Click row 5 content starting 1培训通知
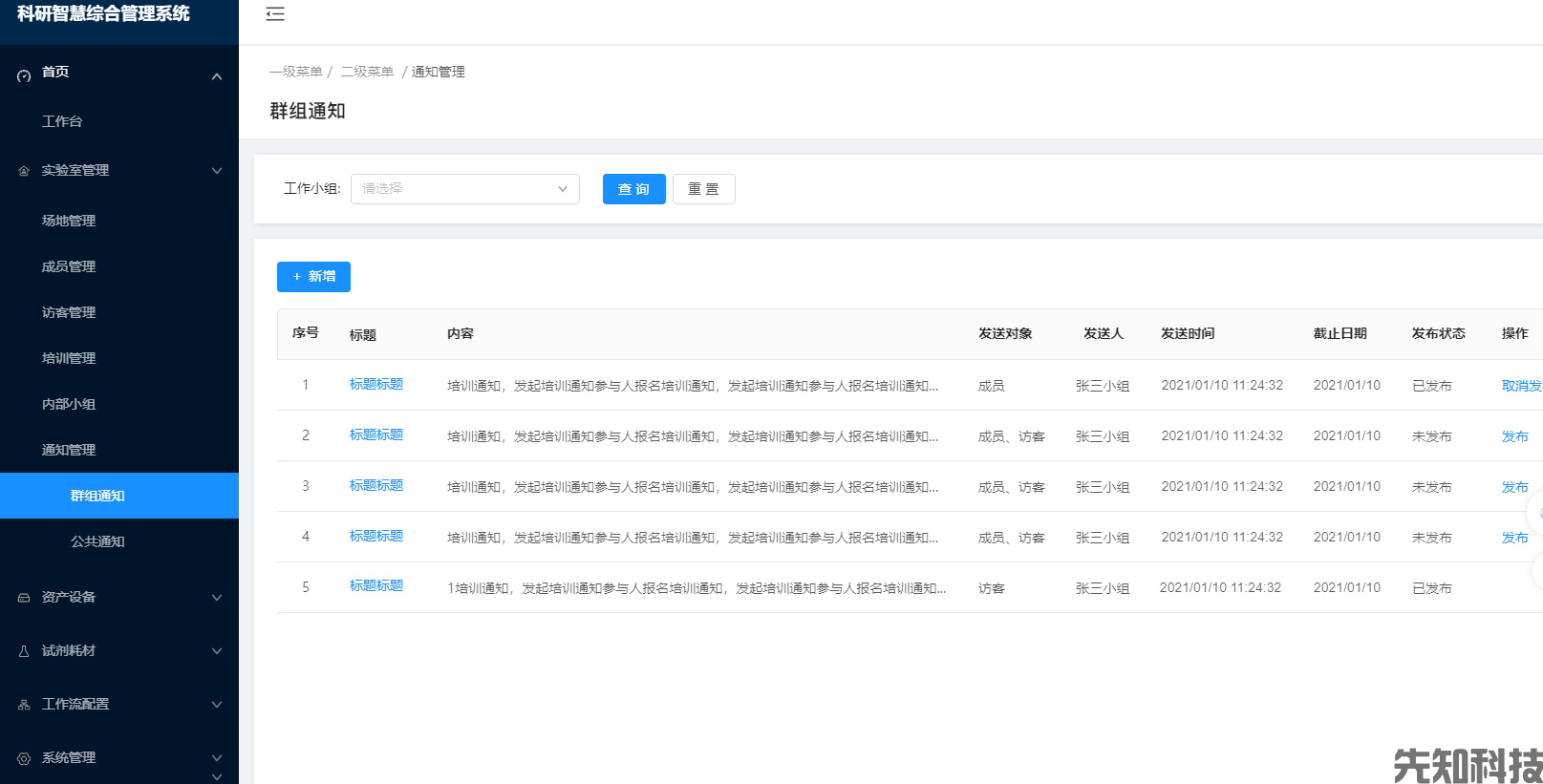Screen dimensions: 1543x784 point(696,588)
